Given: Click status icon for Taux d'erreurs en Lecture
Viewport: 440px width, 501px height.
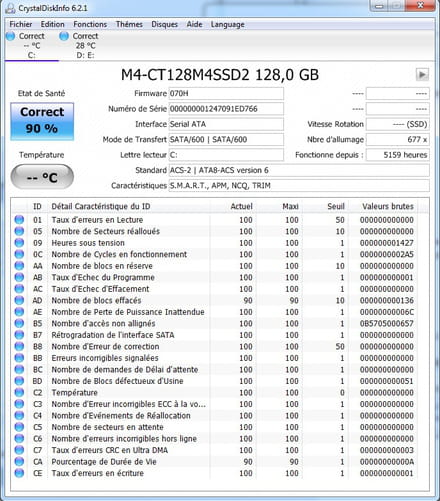Looking at the screenshot, I should pyautogui.click(x=19, y=219).
